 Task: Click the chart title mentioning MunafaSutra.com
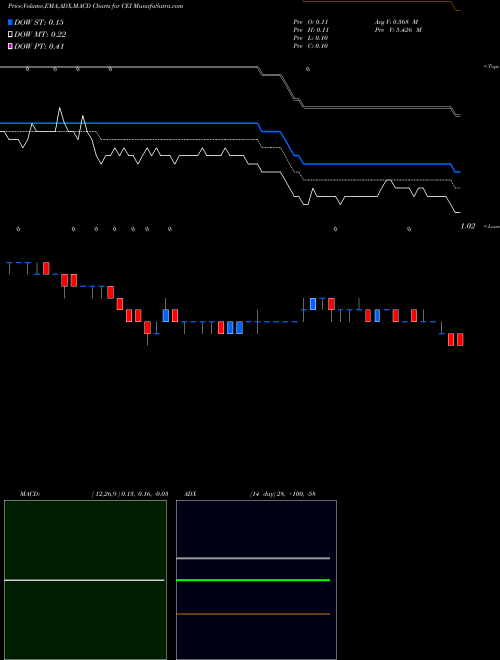pos(95,6)
